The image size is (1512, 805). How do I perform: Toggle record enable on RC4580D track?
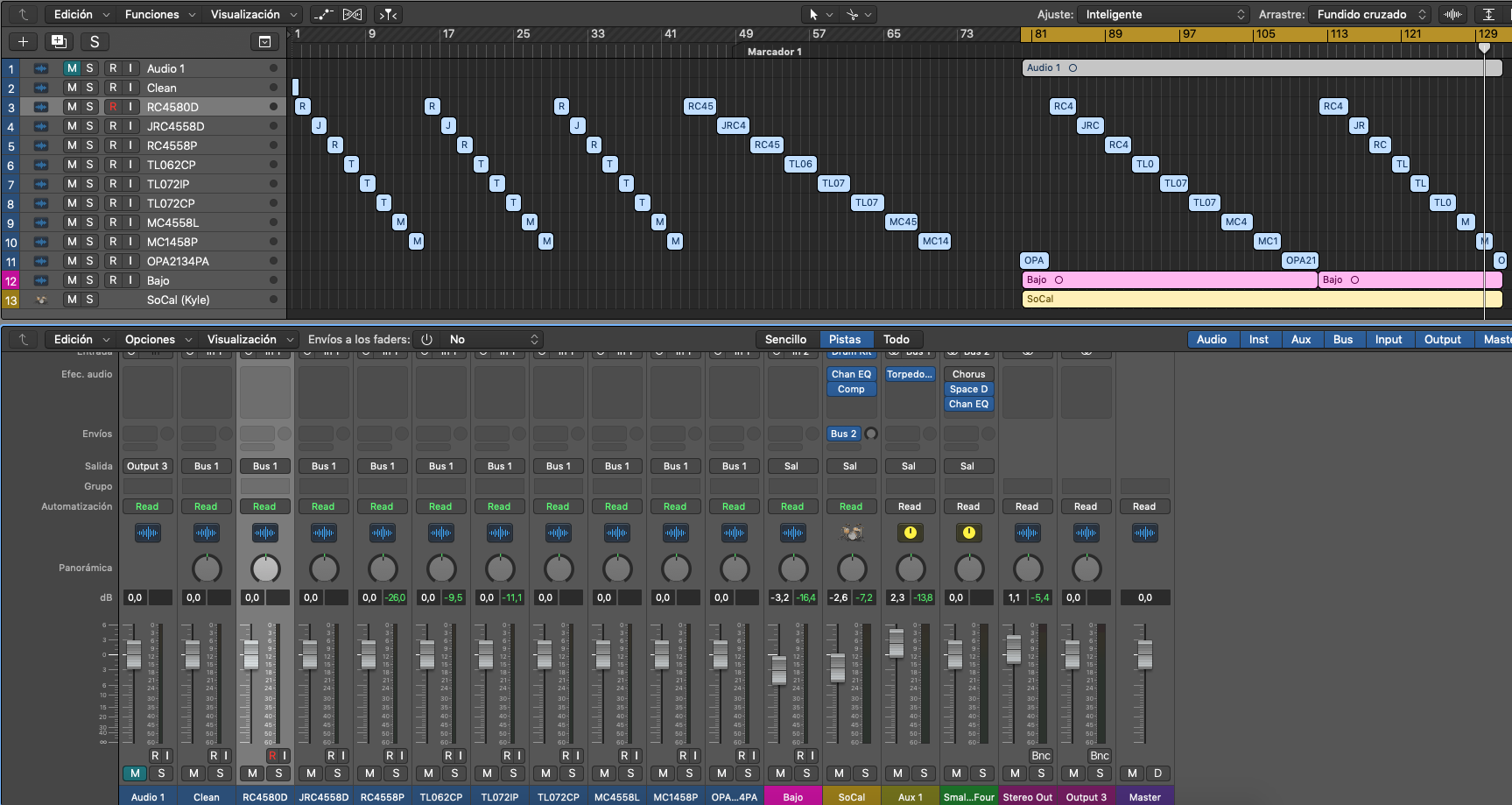coord(112,107)
